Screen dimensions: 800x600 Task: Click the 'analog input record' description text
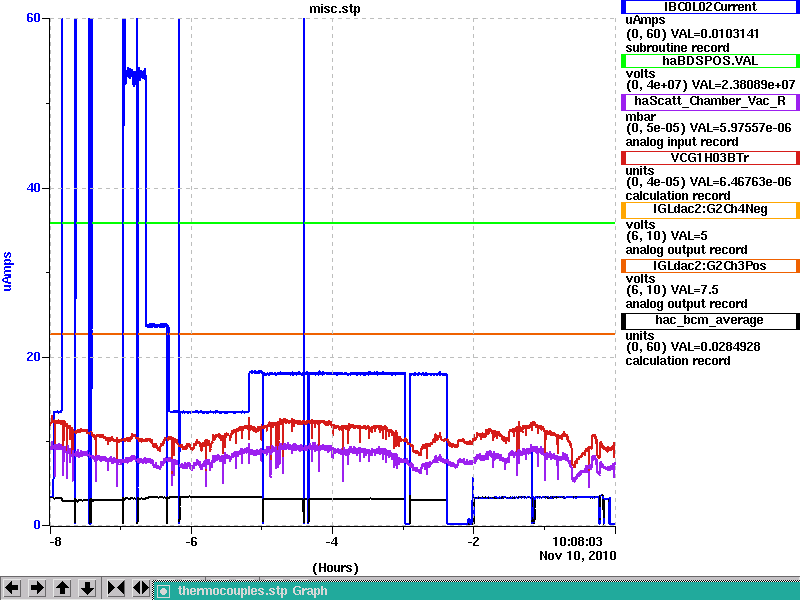click(x=682, y=142)
